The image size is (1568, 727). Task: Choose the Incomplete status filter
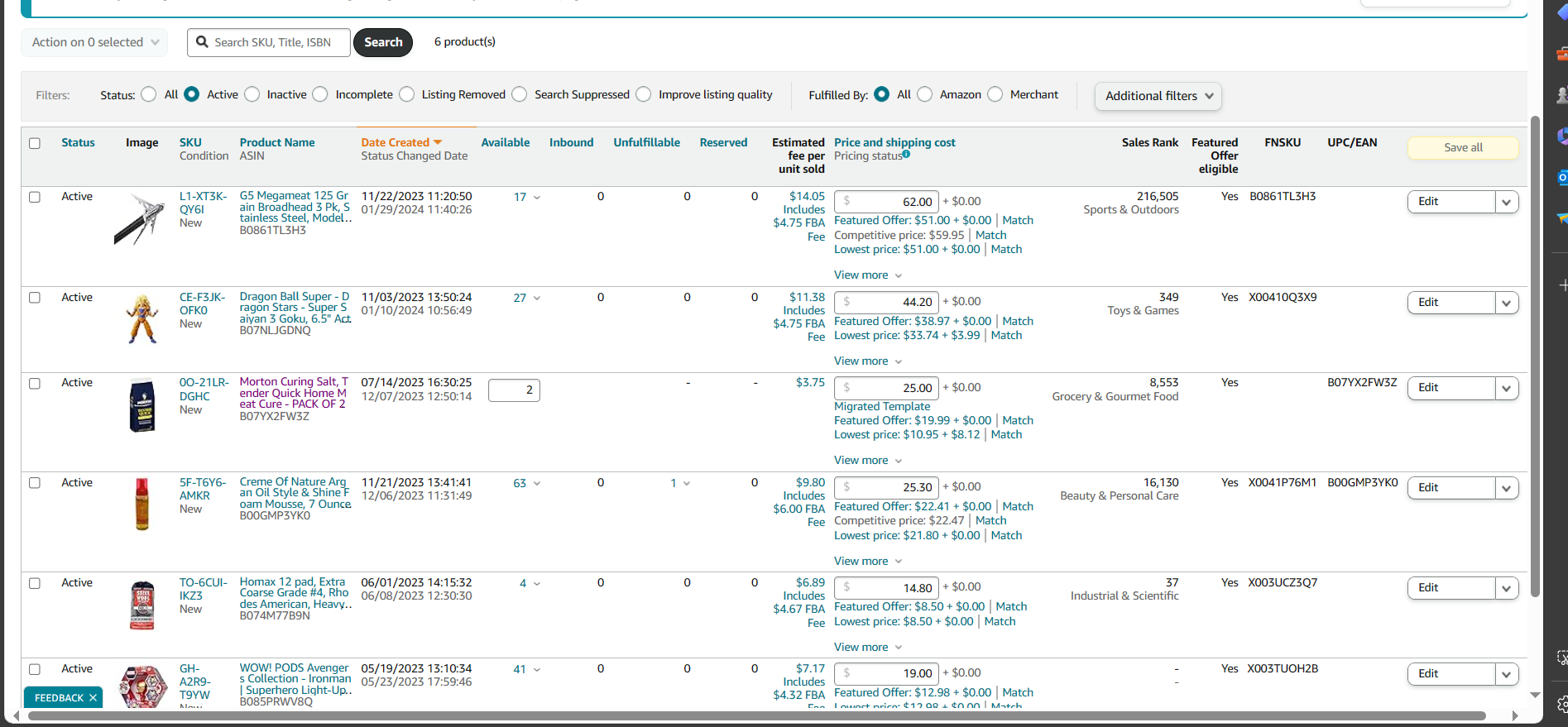(x=320, y=94)
